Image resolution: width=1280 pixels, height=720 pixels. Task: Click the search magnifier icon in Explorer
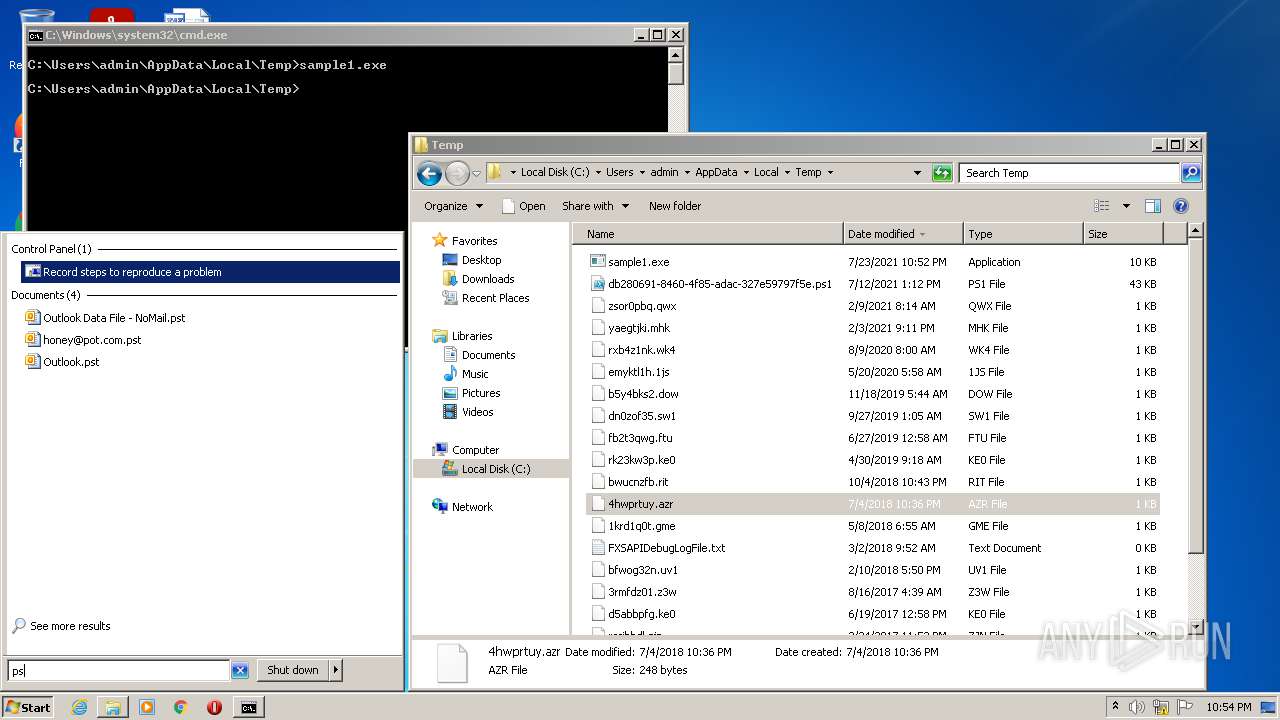click(1190, 173)
